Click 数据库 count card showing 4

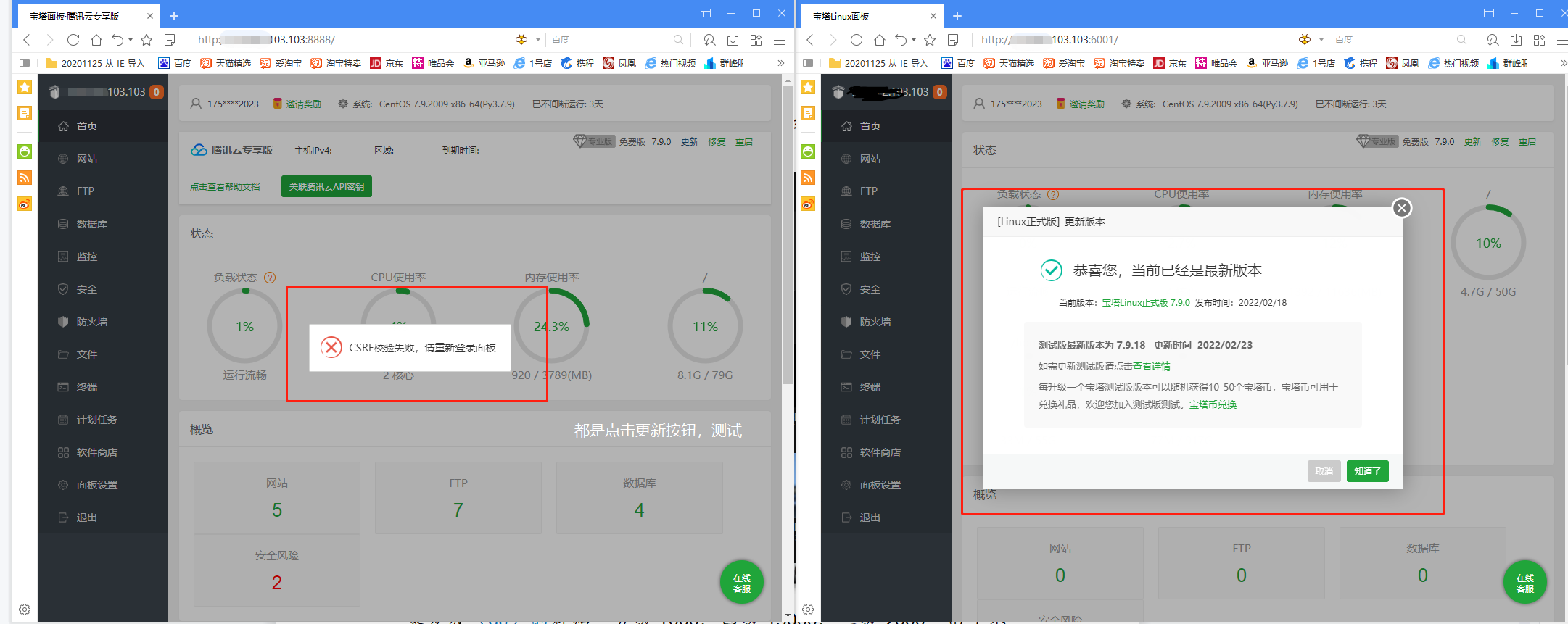640,498
